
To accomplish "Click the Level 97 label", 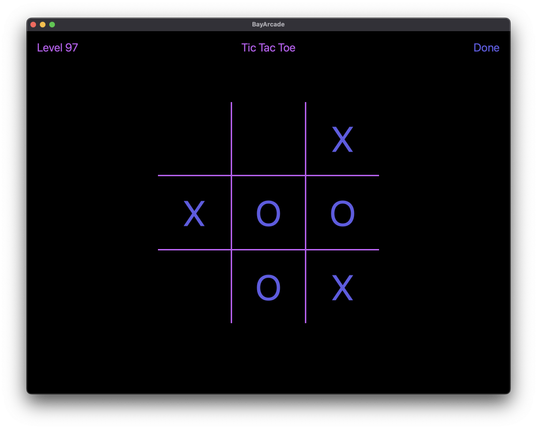I will 58,48.
